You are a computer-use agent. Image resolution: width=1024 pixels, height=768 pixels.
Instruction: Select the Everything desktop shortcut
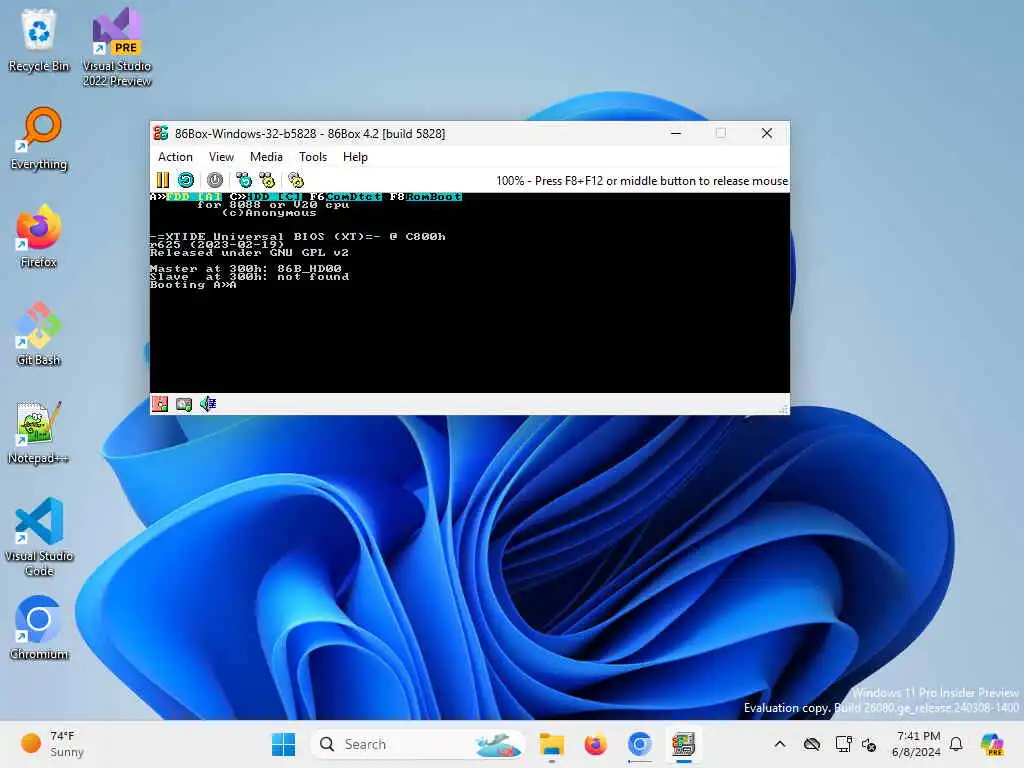click(39, 138)
